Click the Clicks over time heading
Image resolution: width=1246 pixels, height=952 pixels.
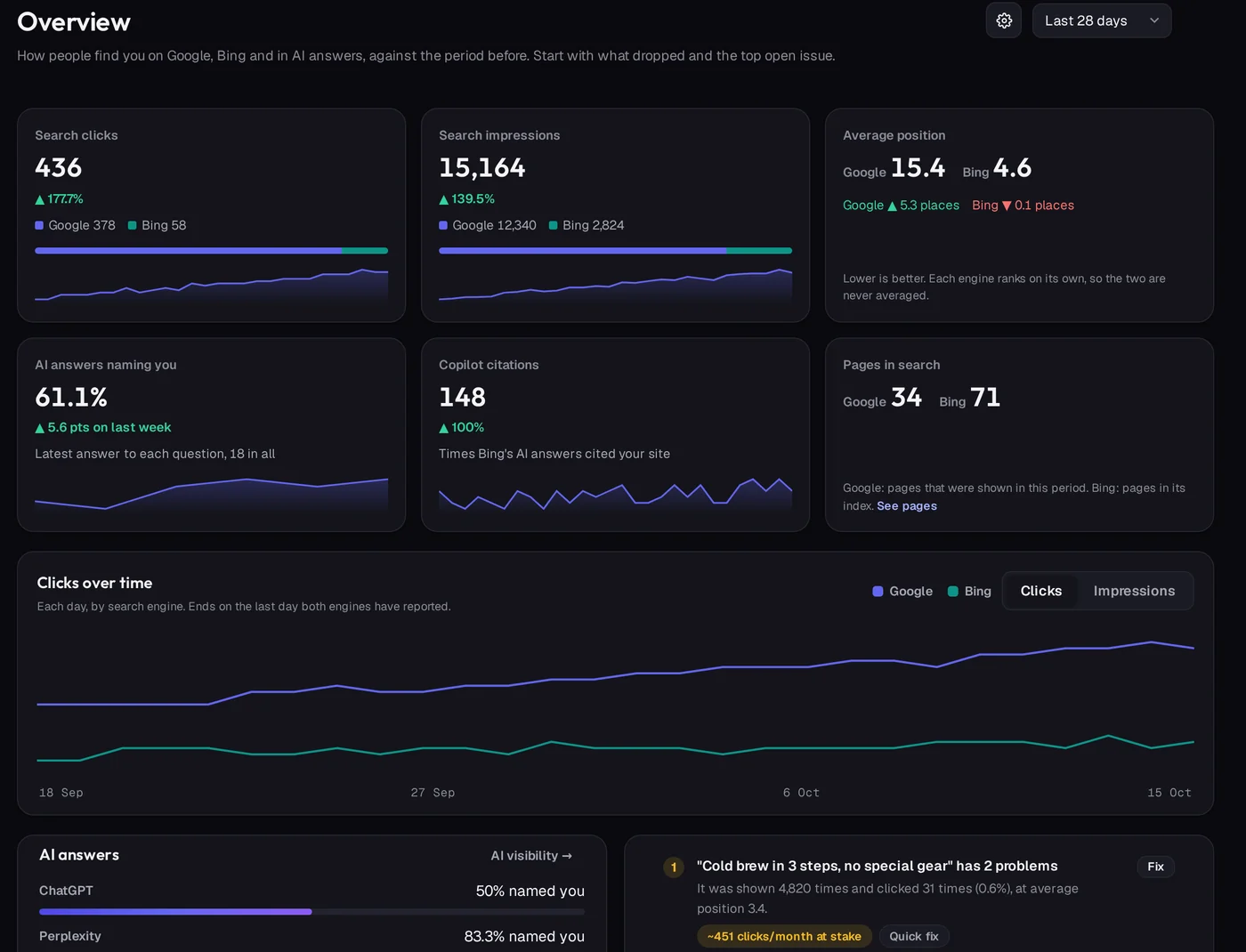point(94,583)
